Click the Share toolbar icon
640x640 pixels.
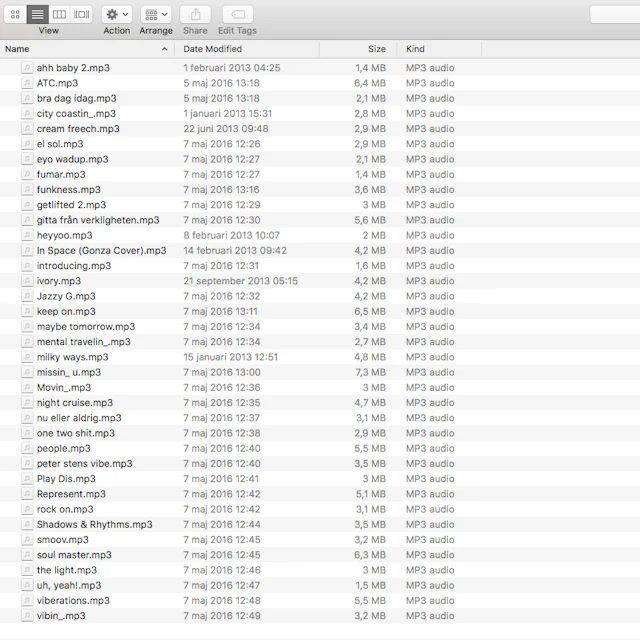195,14
